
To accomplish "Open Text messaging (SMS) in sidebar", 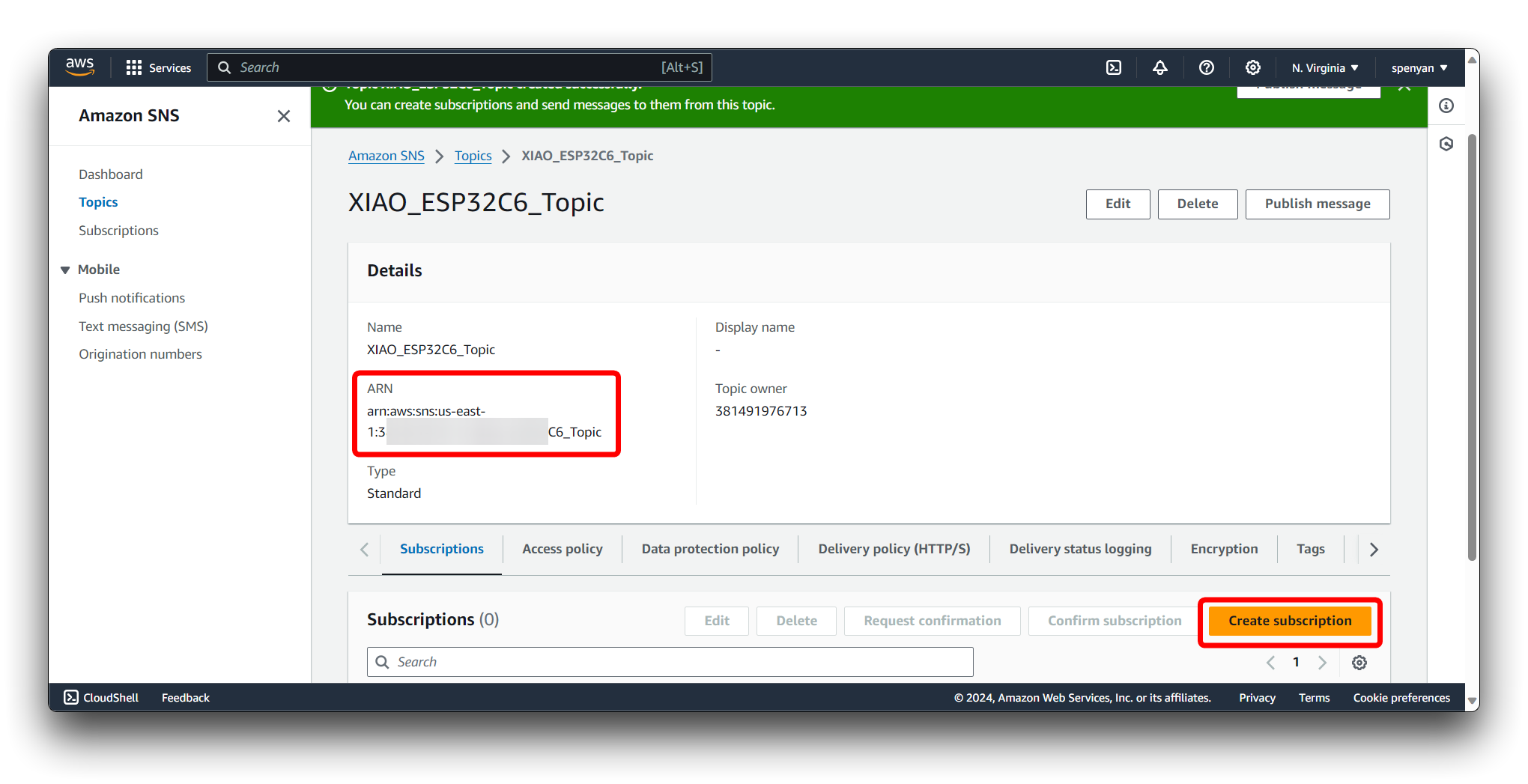I will coord(144,326).
